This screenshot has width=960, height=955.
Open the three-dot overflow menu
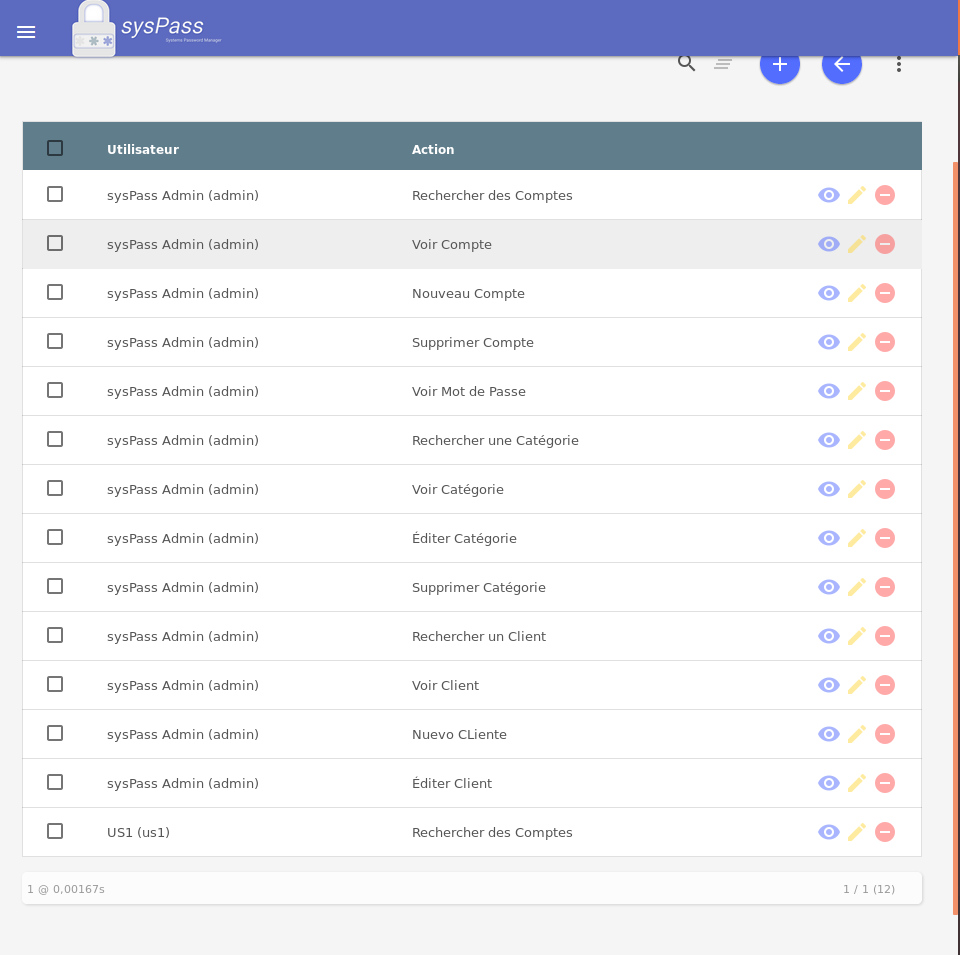pyautogui.click(x=898, y=63)
